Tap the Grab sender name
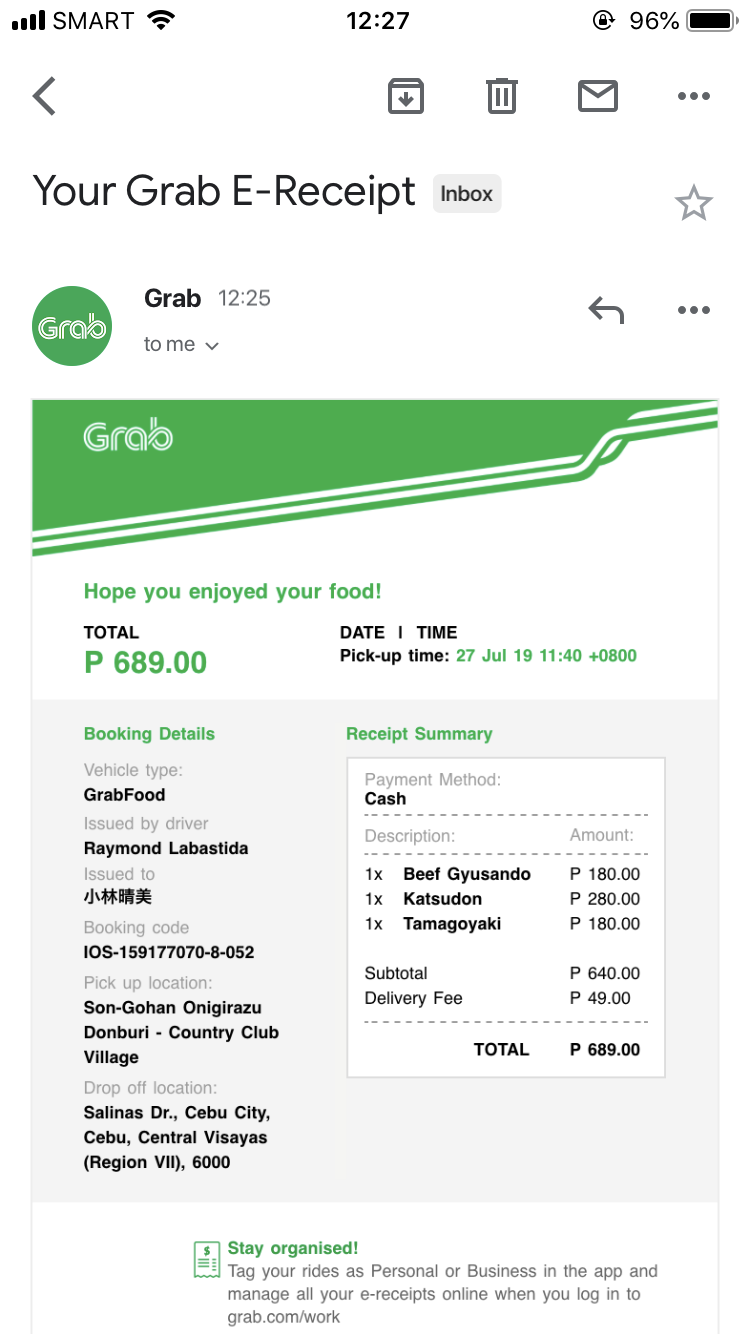This screenshot has width=750, height=1334. coord(172,298)
